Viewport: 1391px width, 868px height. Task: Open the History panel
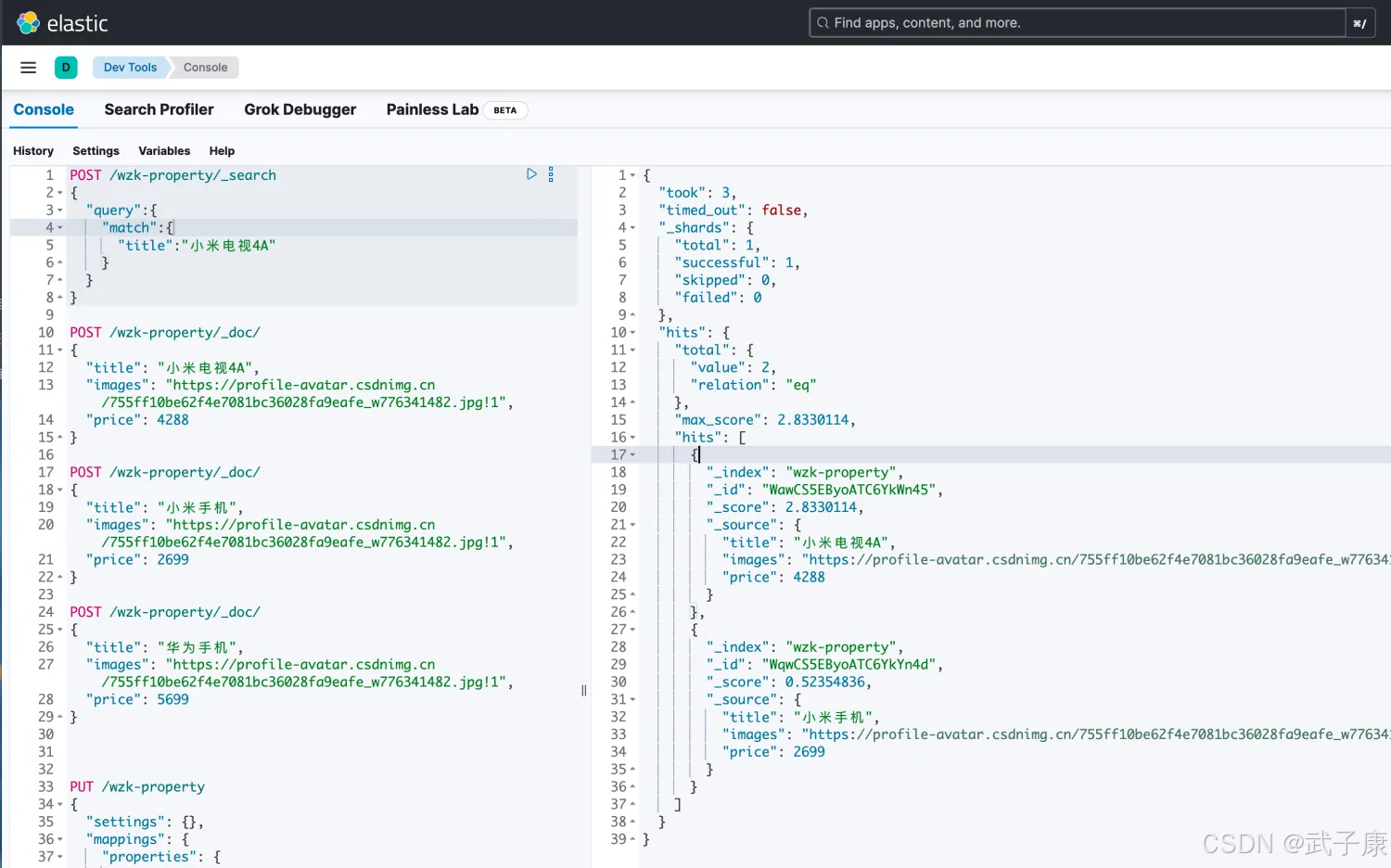33,151
